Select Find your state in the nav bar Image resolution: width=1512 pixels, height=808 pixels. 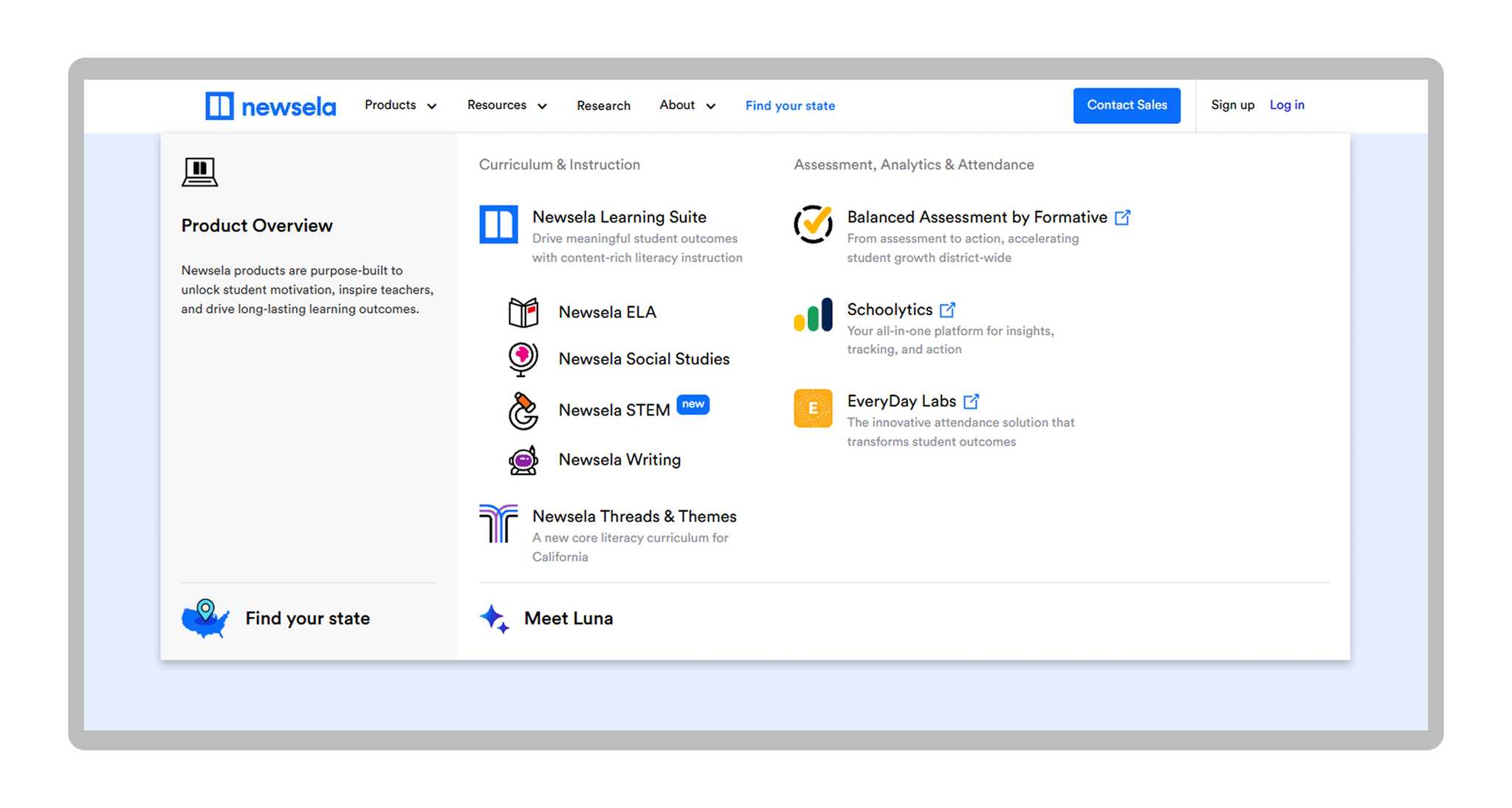click(790, 106)
